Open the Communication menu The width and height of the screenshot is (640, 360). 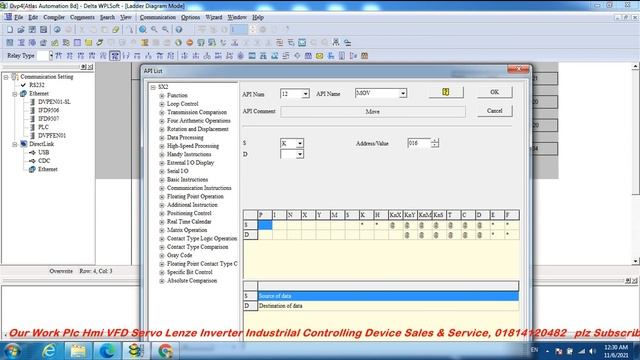coord(158,18)
